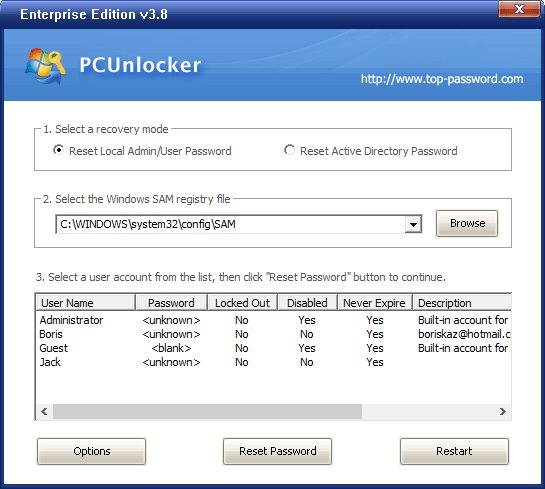The height and width of the screenshot is (489, 545).
Task: Select the Jack user account
Action: [273, 362]
